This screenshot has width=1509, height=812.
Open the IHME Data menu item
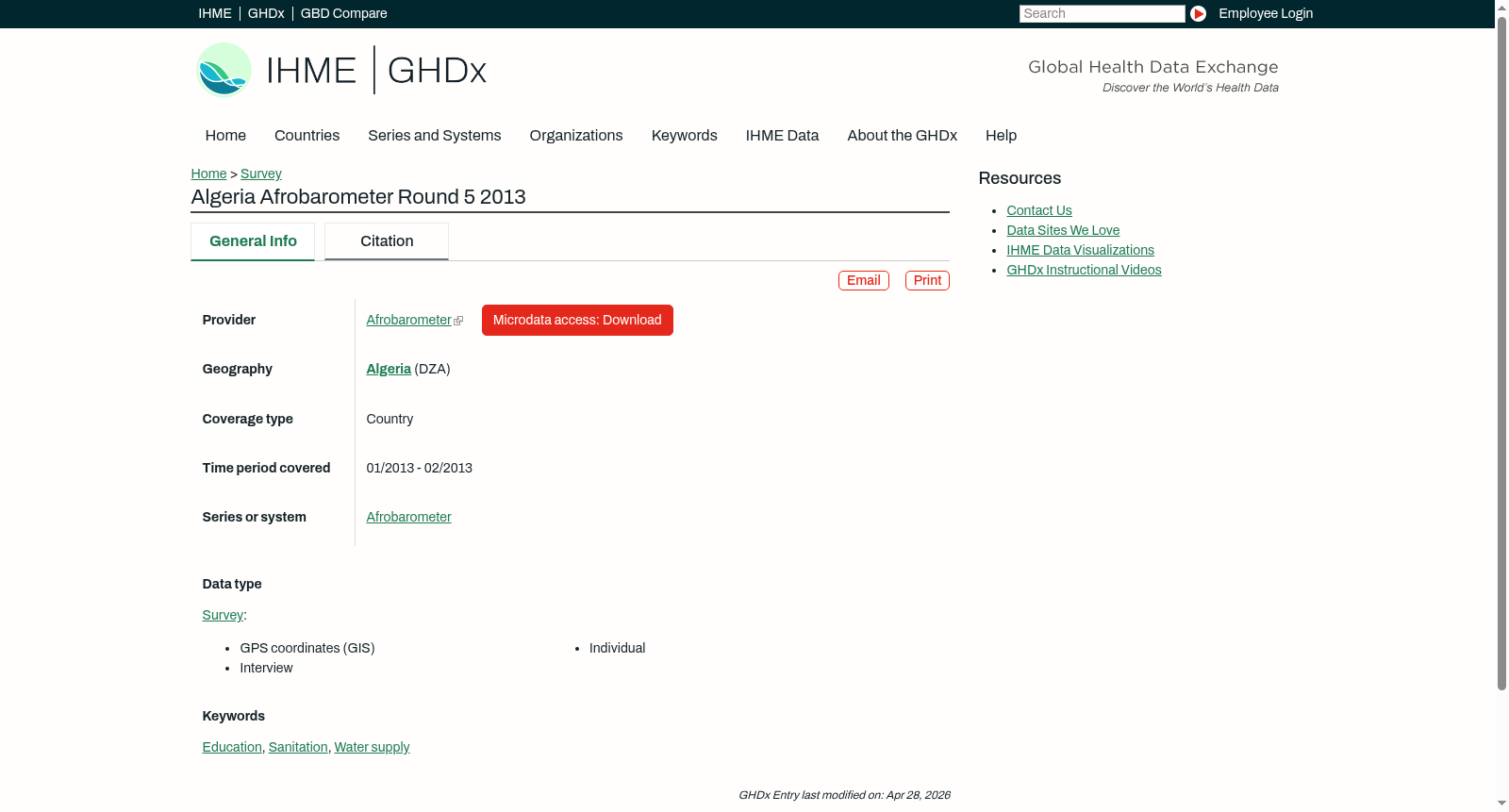(x=782, y=136)
